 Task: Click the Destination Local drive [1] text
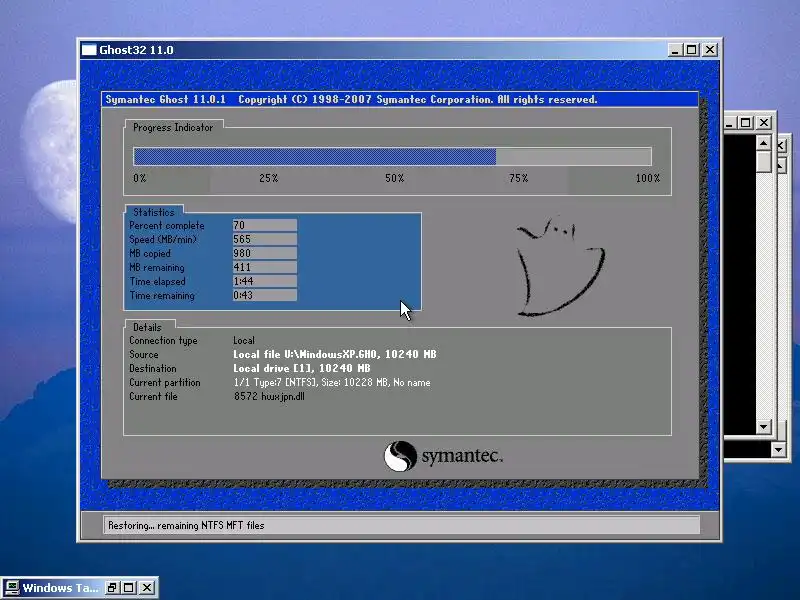click(302, 368)
